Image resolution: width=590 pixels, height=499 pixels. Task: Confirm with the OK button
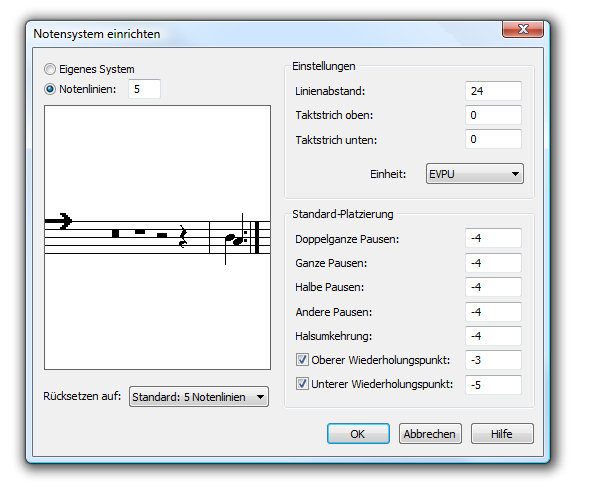click(x=358, y=434)
